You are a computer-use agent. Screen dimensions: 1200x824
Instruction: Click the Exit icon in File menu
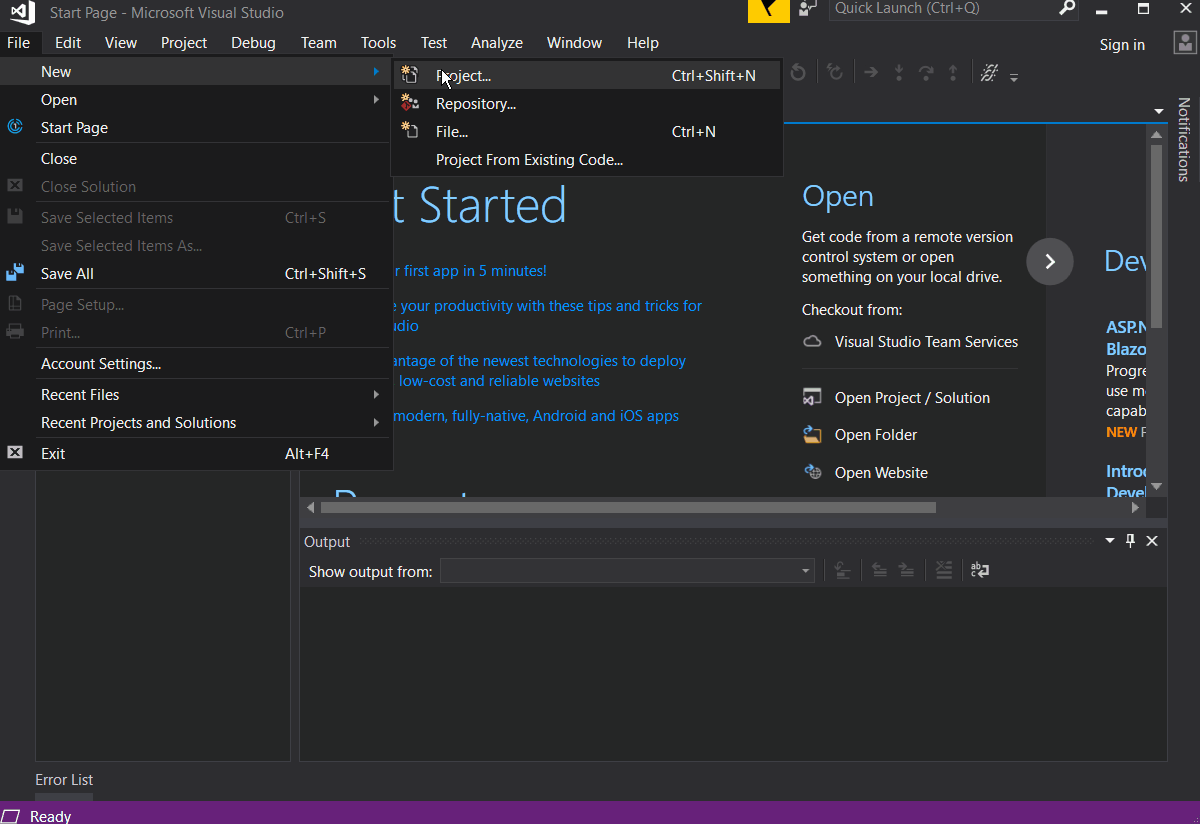point(15,453)
